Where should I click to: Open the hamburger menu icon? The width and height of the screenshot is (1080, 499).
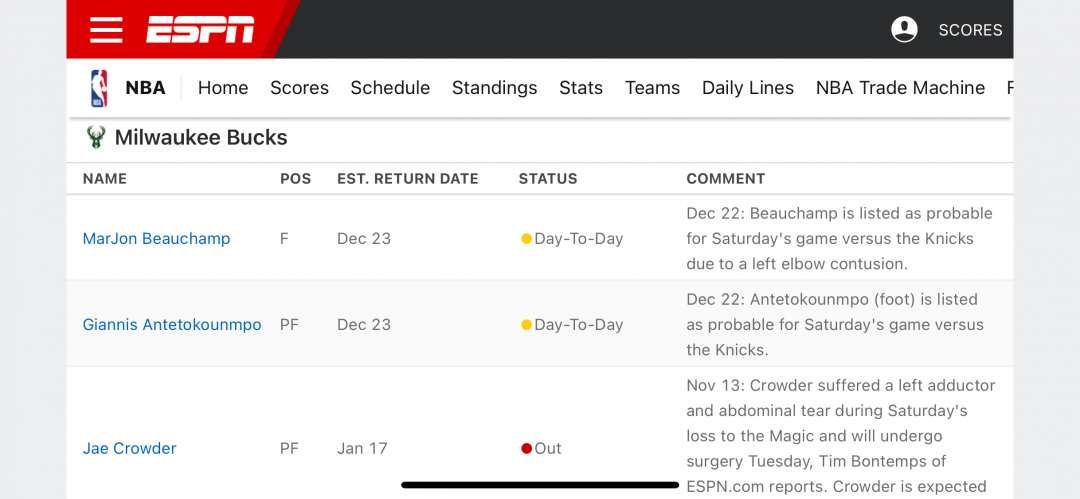[x=106, y=30]
